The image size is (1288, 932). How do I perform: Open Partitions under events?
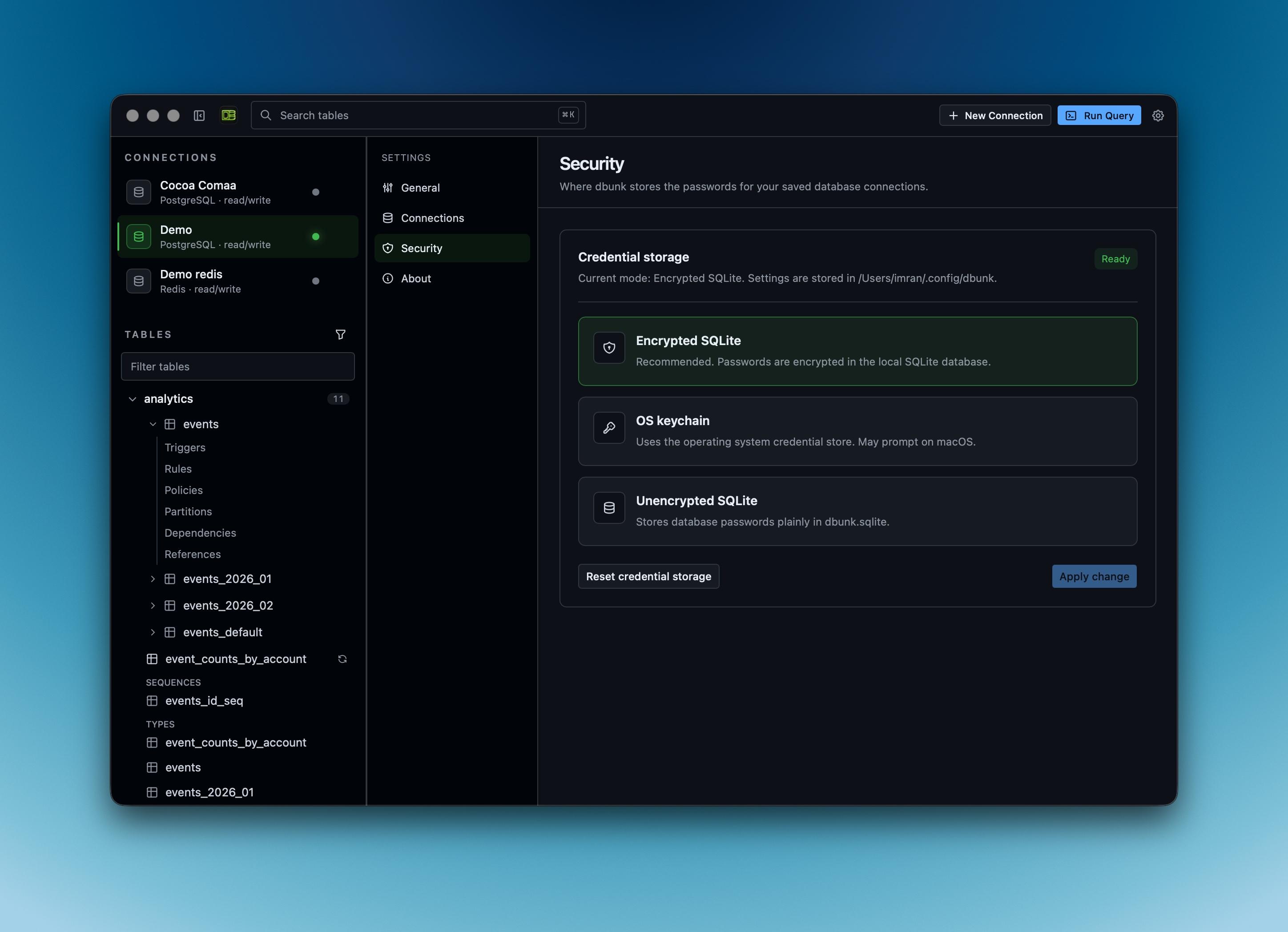click(188, 512)
